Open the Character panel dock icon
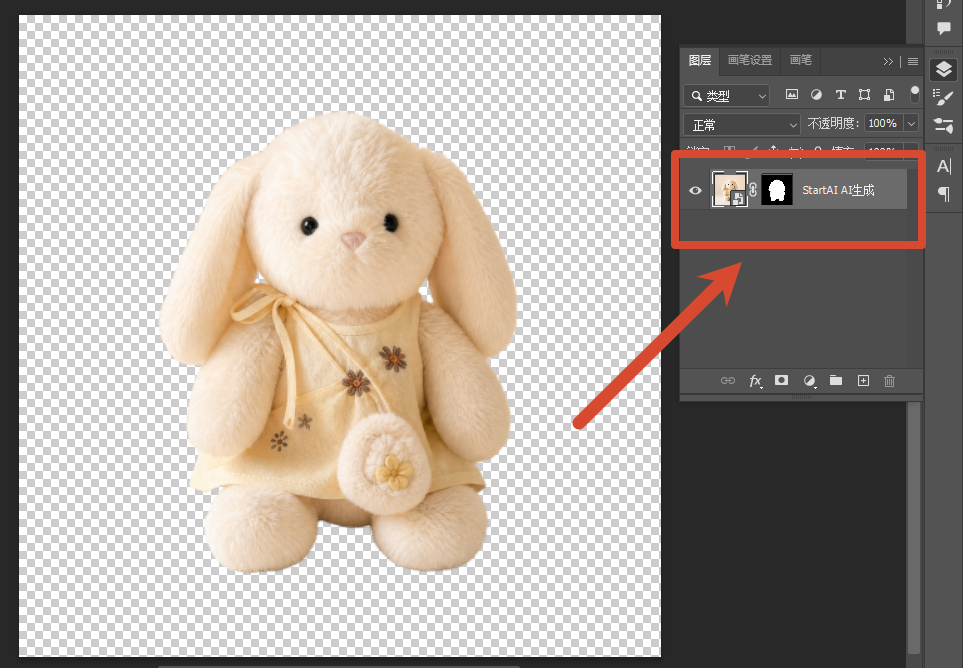Viewport: 963px width, 668px height. coord(943,166)
